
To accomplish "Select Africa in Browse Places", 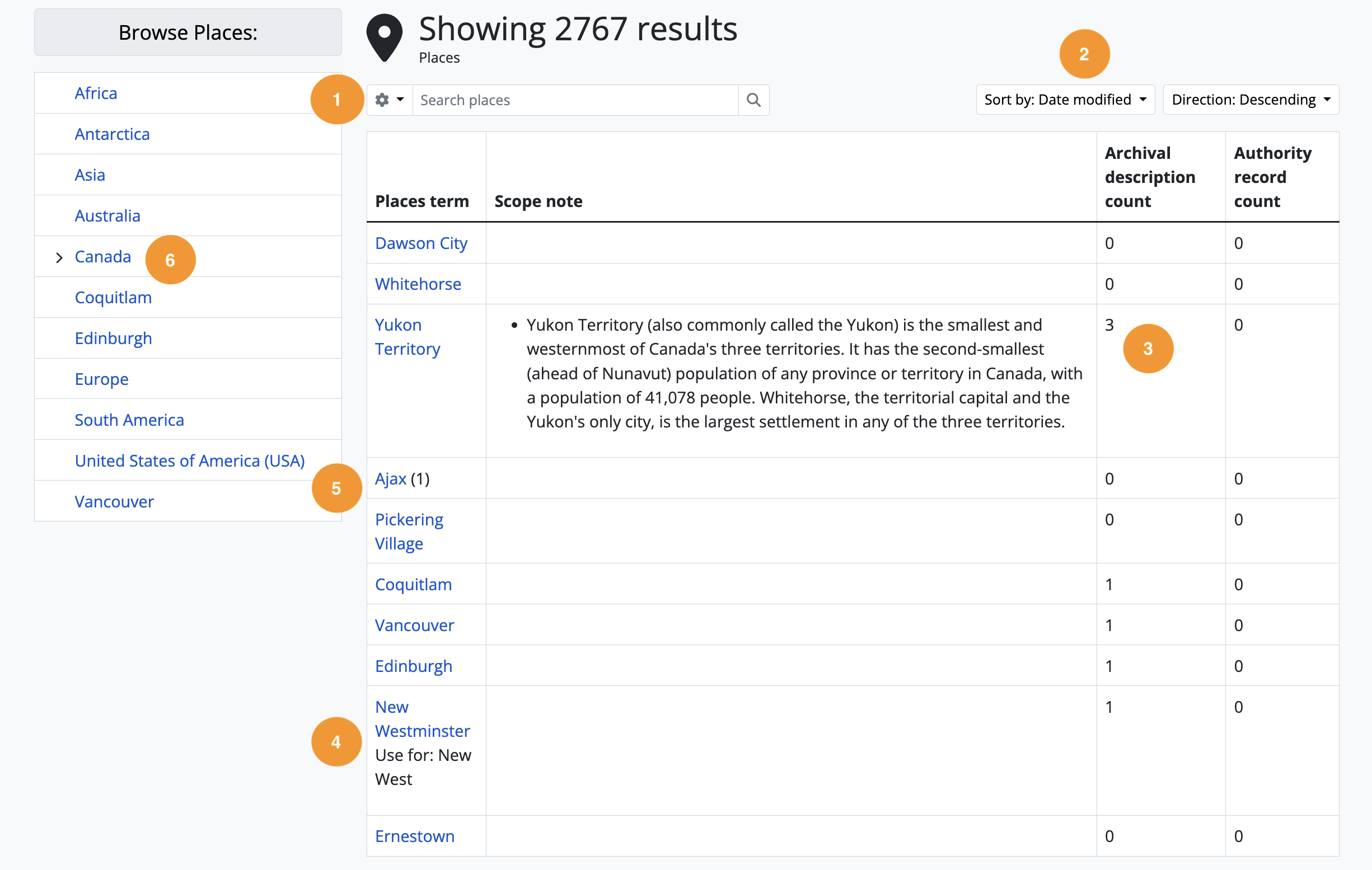I will [x=96, y=93].
